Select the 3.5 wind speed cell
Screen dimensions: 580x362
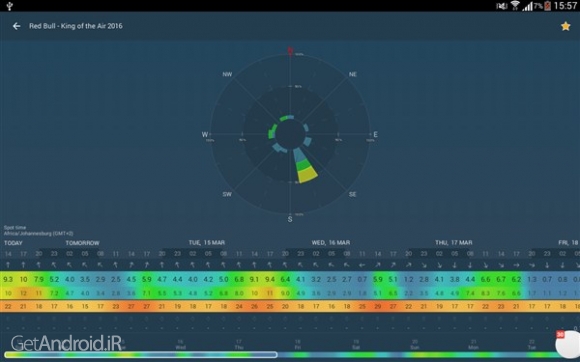point(85,279)
